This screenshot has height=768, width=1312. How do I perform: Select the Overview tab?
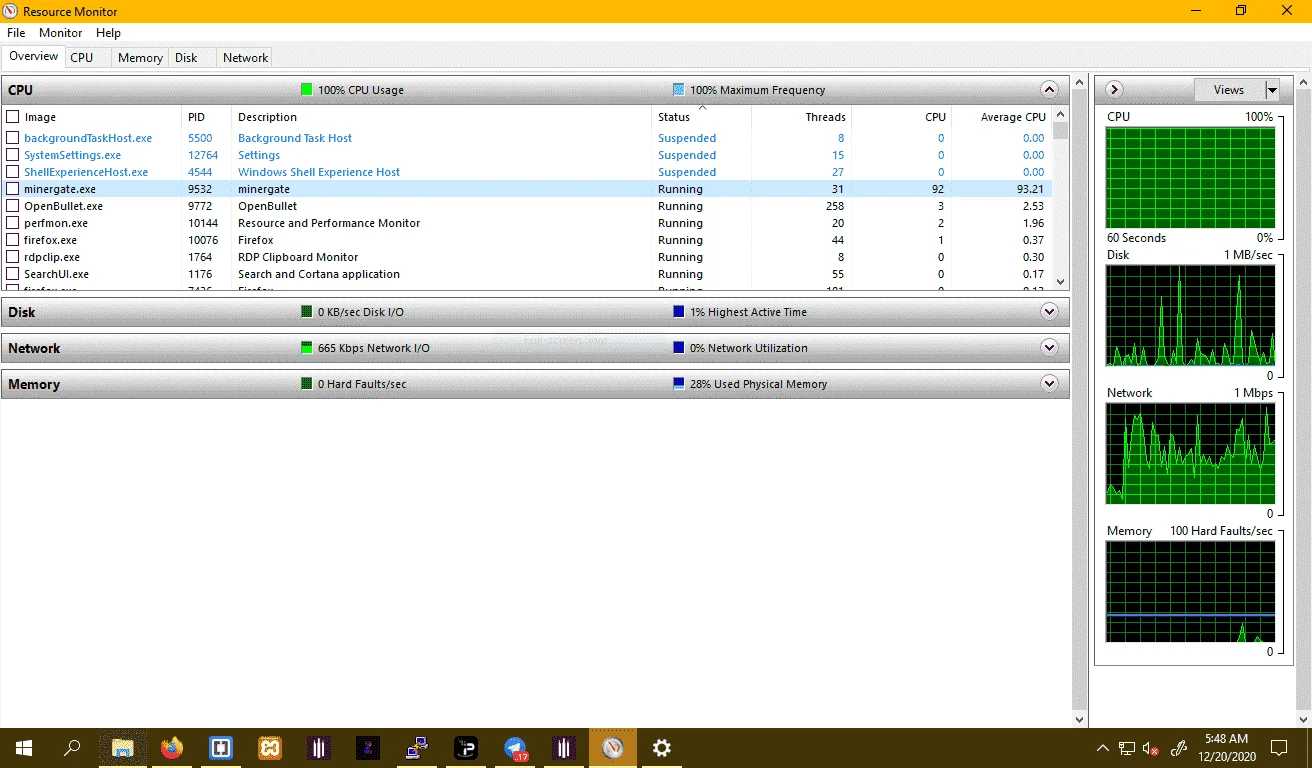tap(34, 57)
